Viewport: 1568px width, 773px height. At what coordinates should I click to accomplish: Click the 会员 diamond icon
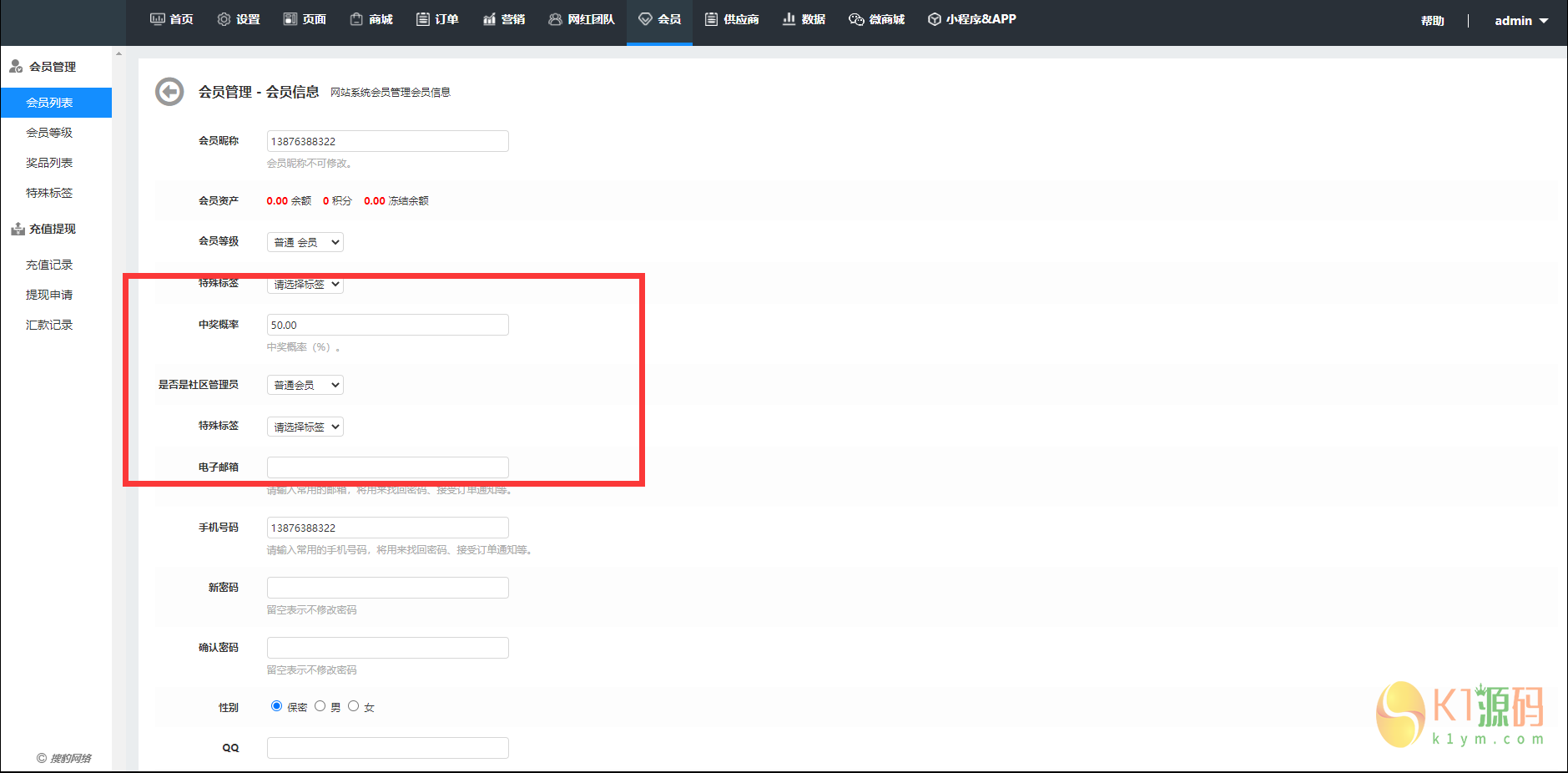(x=645, y=19)
